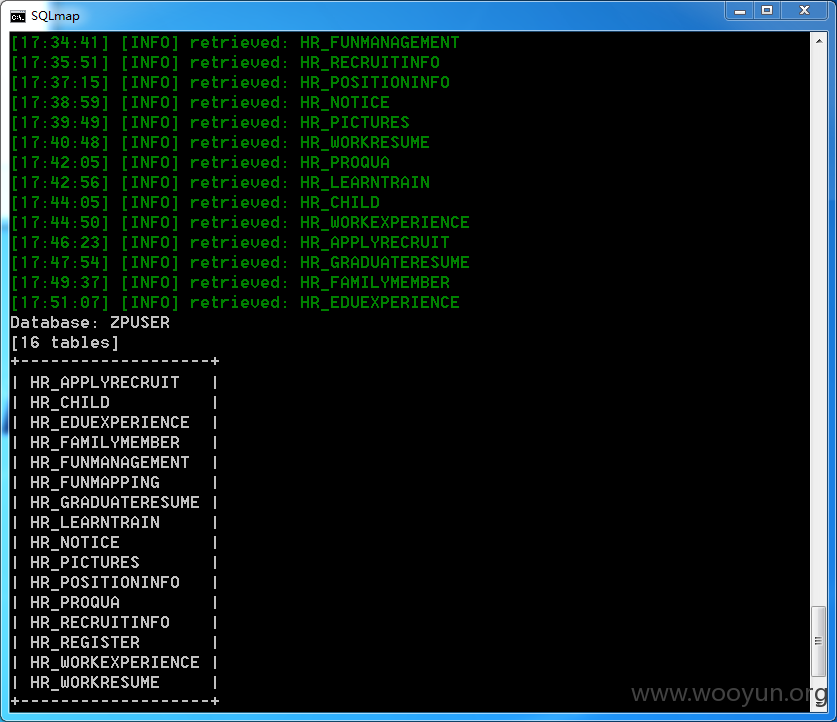The height and width of the screenshot is (722, 837).
Task: Maximize the SQLmap window
Action: click(767, 11)
